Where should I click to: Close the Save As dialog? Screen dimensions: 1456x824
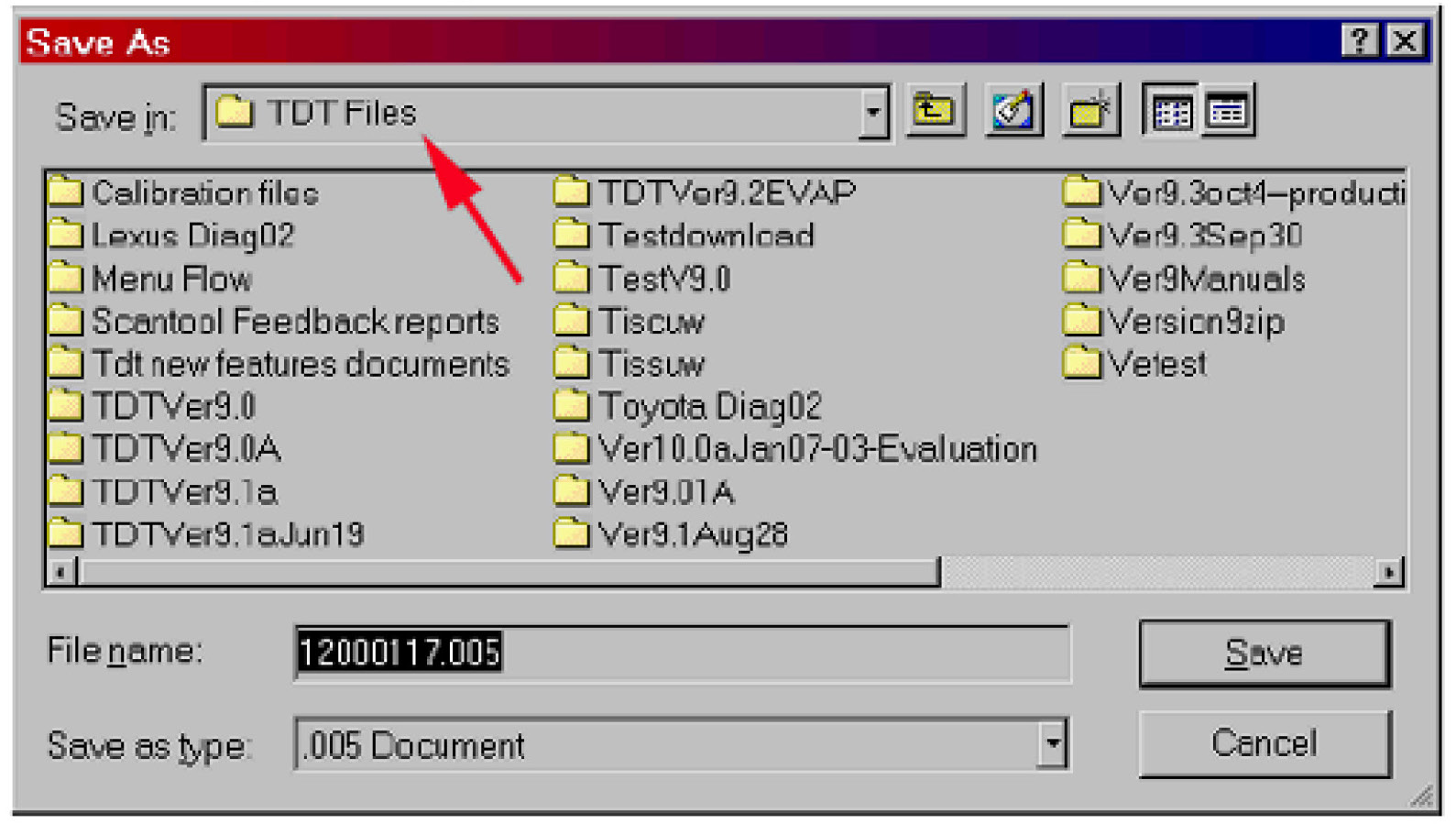[x=1405, y=41]
